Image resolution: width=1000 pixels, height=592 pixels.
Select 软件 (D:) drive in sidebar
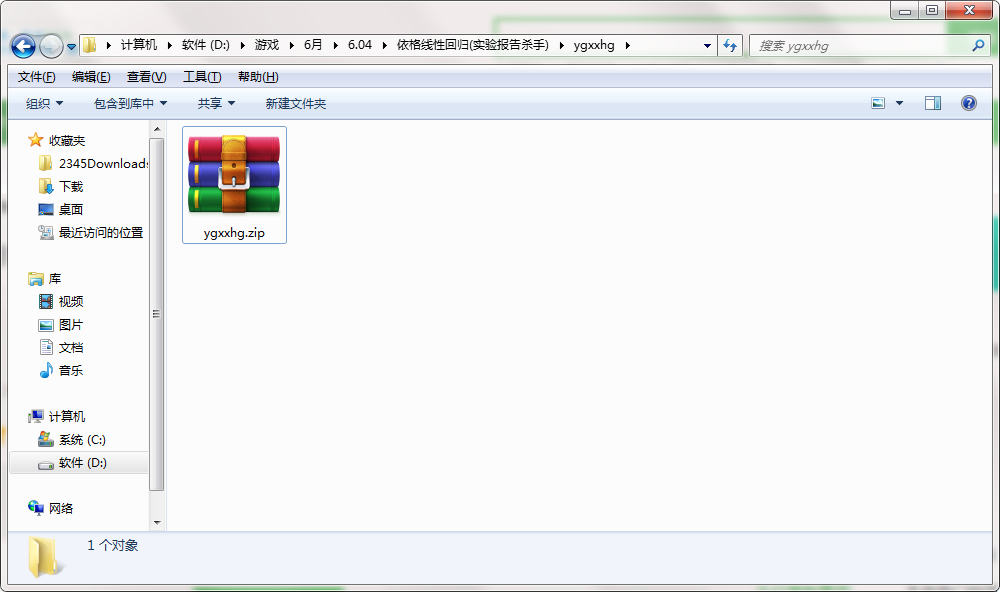tap(79, 462)
